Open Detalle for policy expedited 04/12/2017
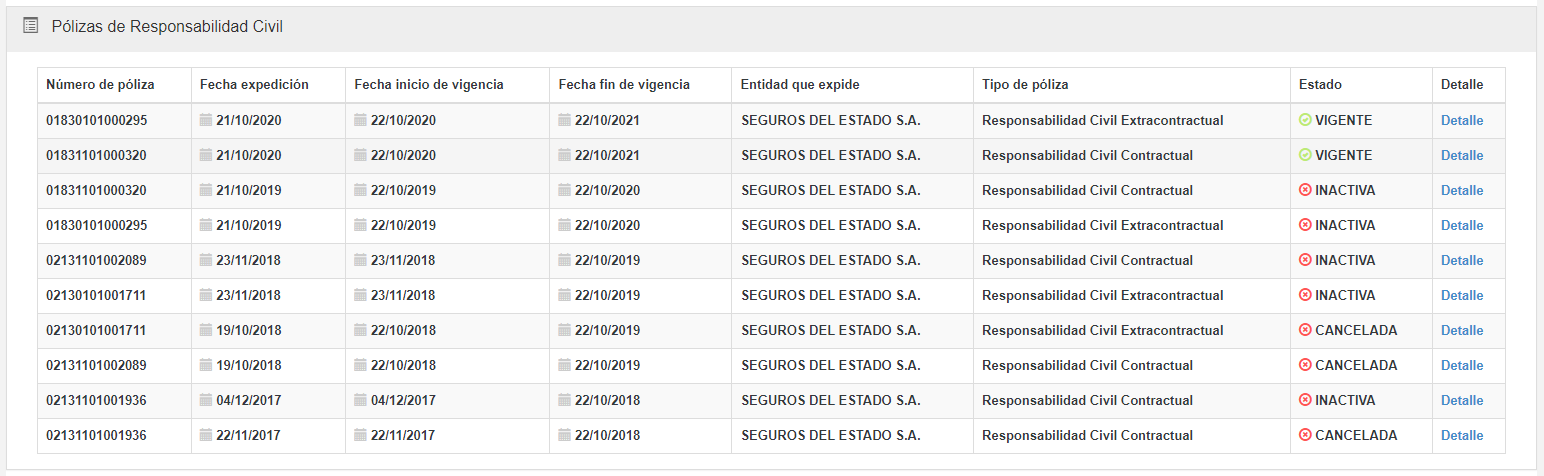The height and width of the screenshot is (476, 1544). point(1461,401)
